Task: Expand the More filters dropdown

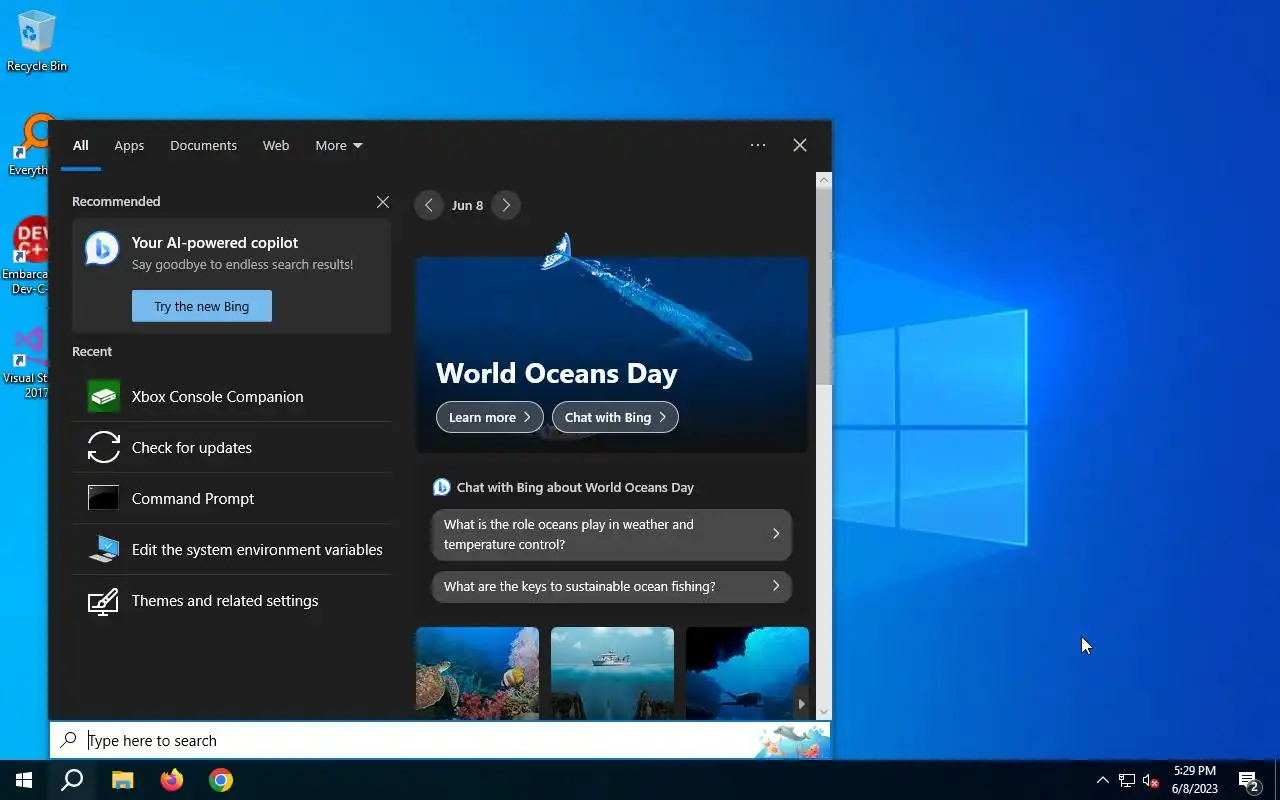Action: pyautogui.click(x=339, y=145)
